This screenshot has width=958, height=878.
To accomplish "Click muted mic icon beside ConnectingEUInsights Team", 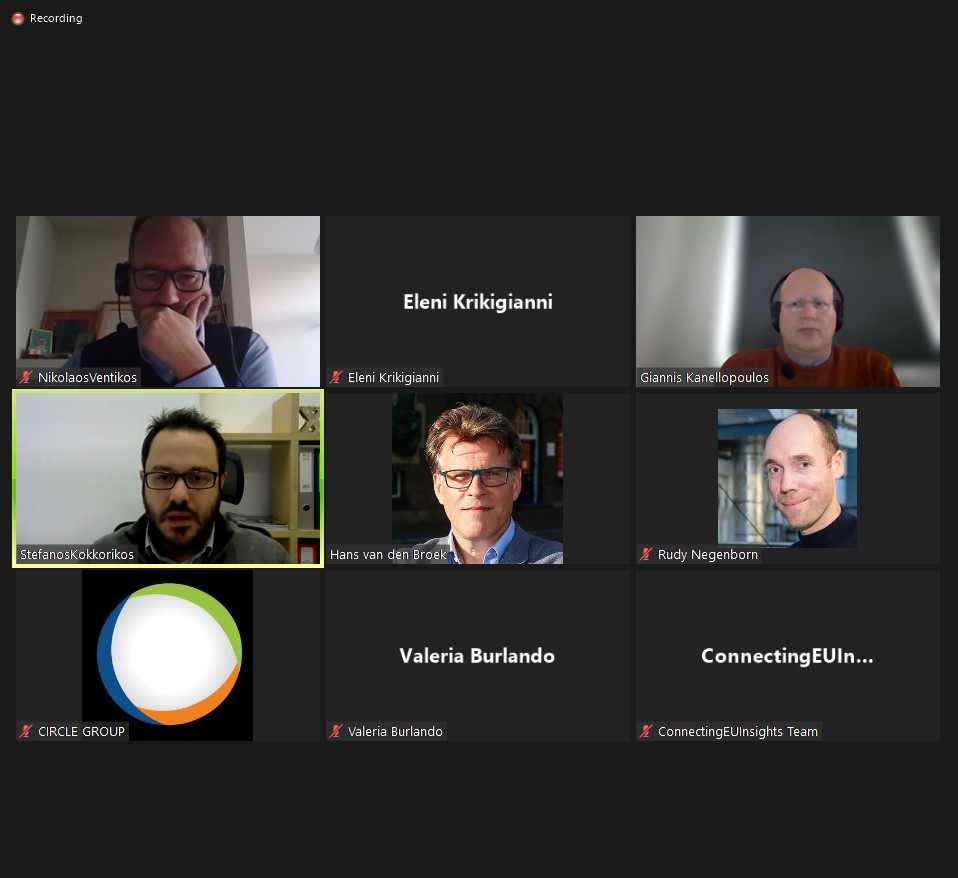I will 646,731.
